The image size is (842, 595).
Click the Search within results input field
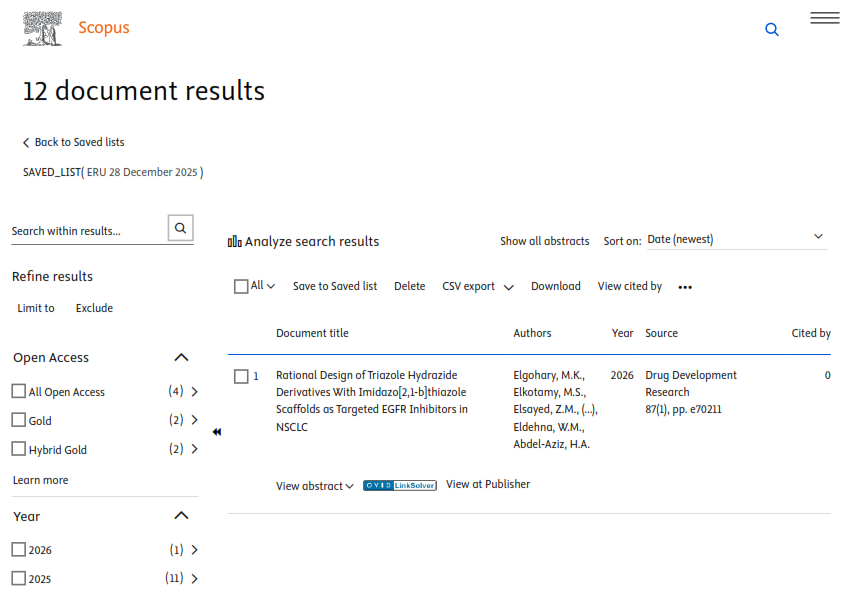[x=87, y=231]
